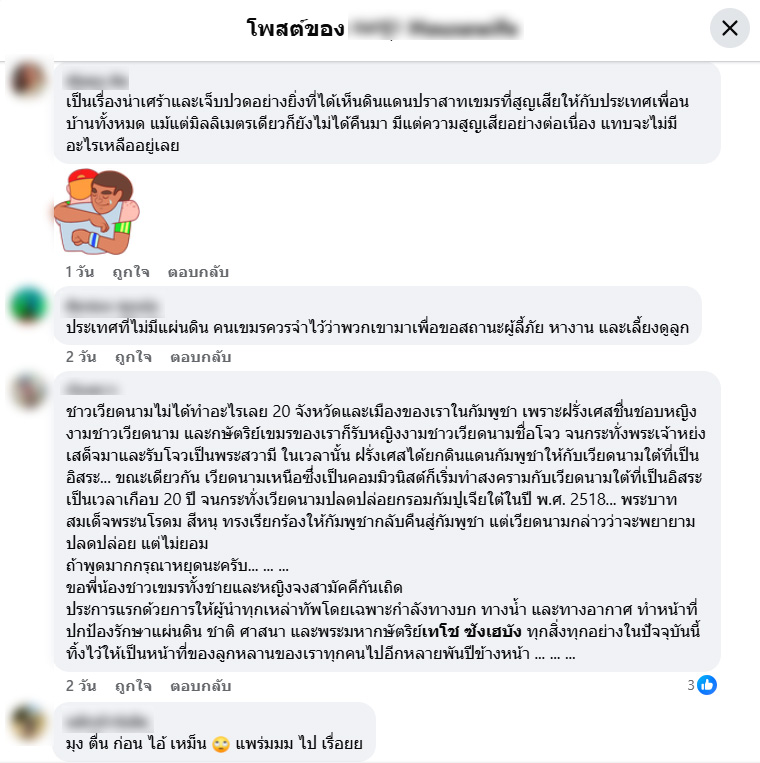Viewport: 760px width, 763px height.
Task: Click the blue thumbs-up reaction icon
Action: pos(706,685)
